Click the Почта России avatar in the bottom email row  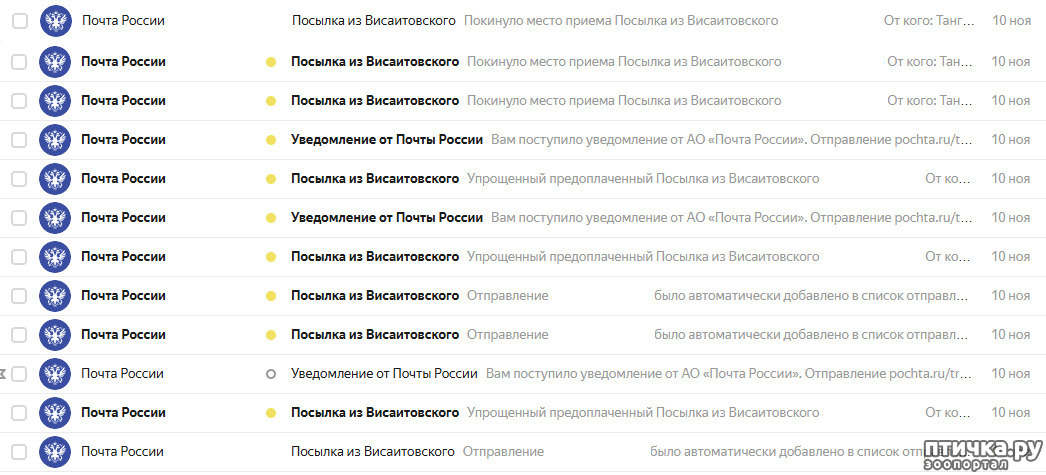pyautogui.click(x=54, y=451)
